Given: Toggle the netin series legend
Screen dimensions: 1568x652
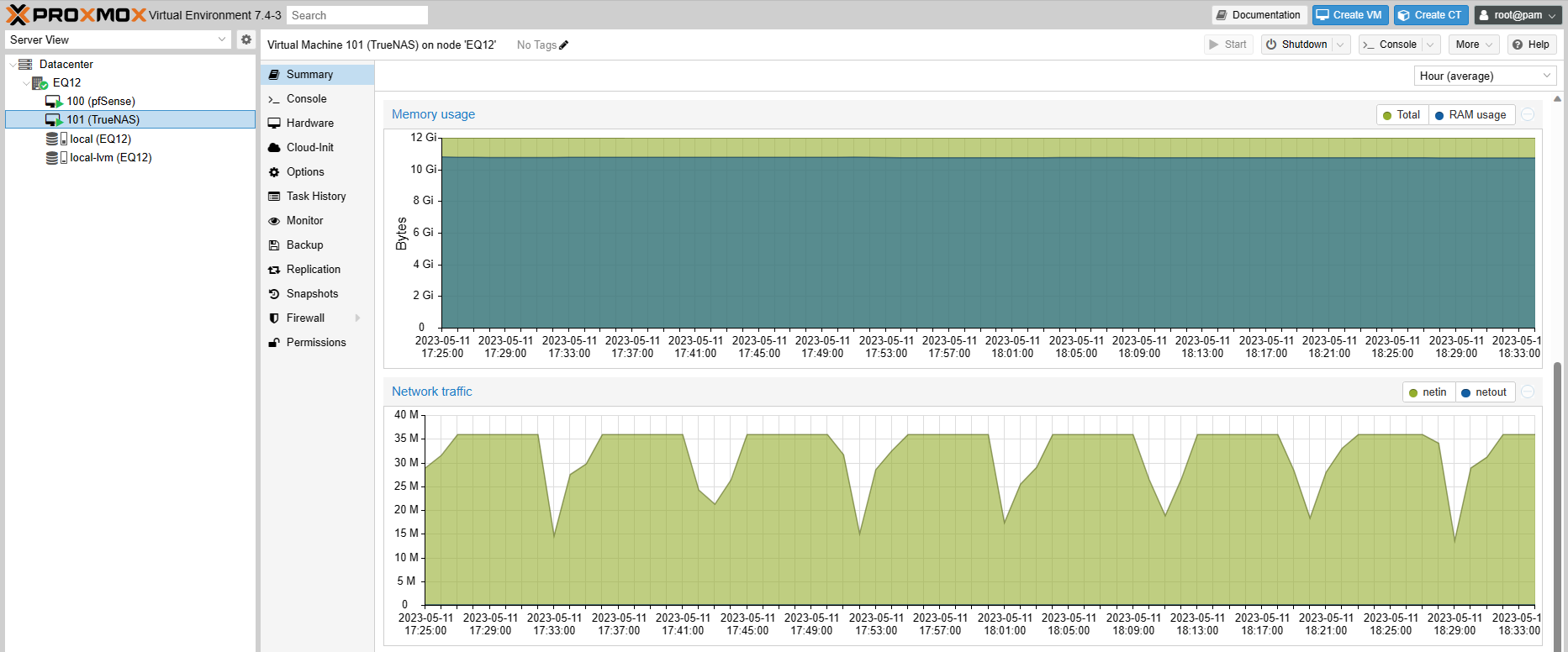Looking at the screenshot, I should tap(1428, 392).
